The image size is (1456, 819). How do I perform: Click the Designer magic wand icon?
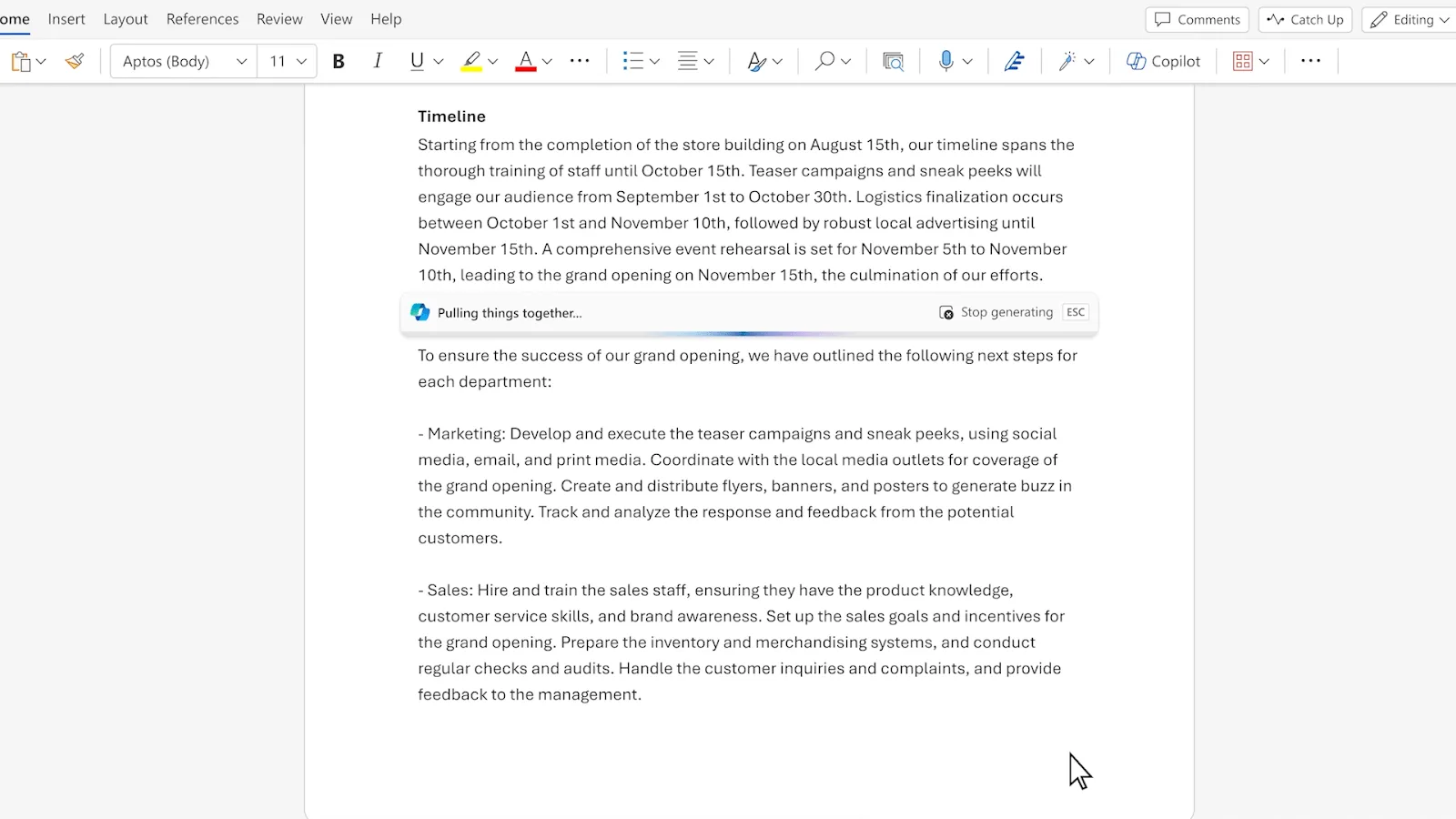[x=1067, y=61]
